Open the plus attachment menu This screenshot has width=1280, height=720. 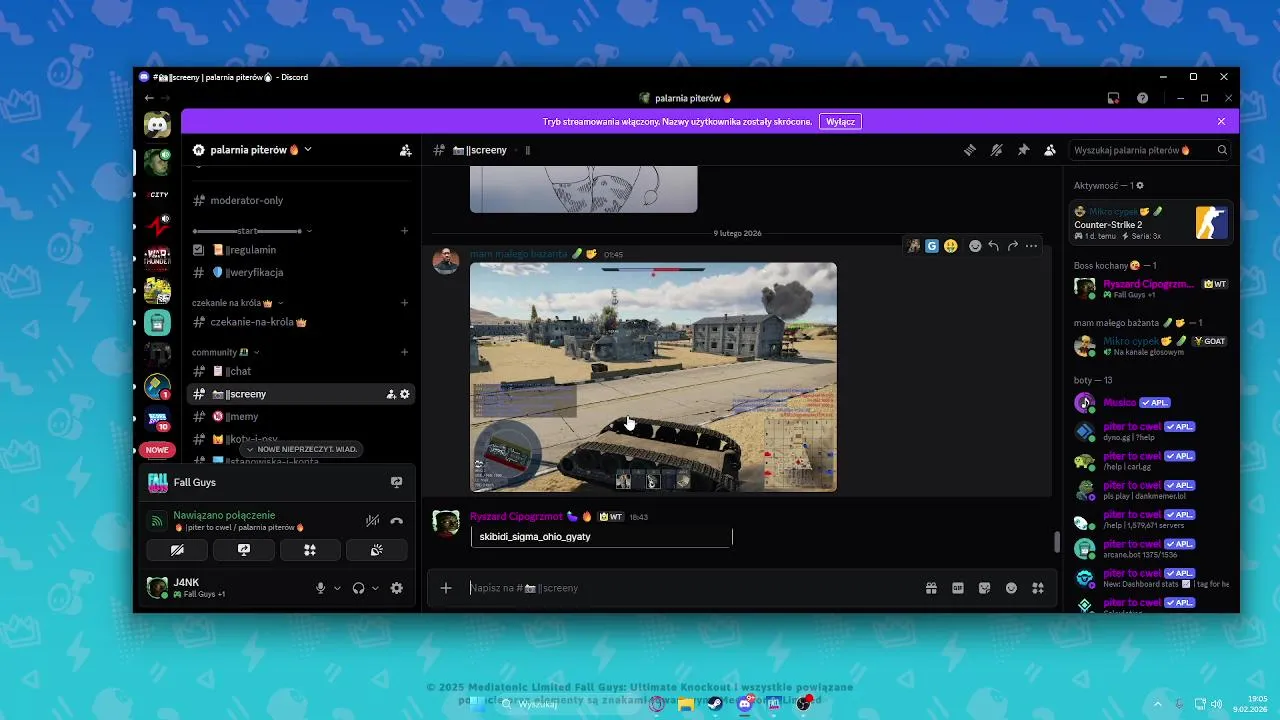[x=446, y=588]
